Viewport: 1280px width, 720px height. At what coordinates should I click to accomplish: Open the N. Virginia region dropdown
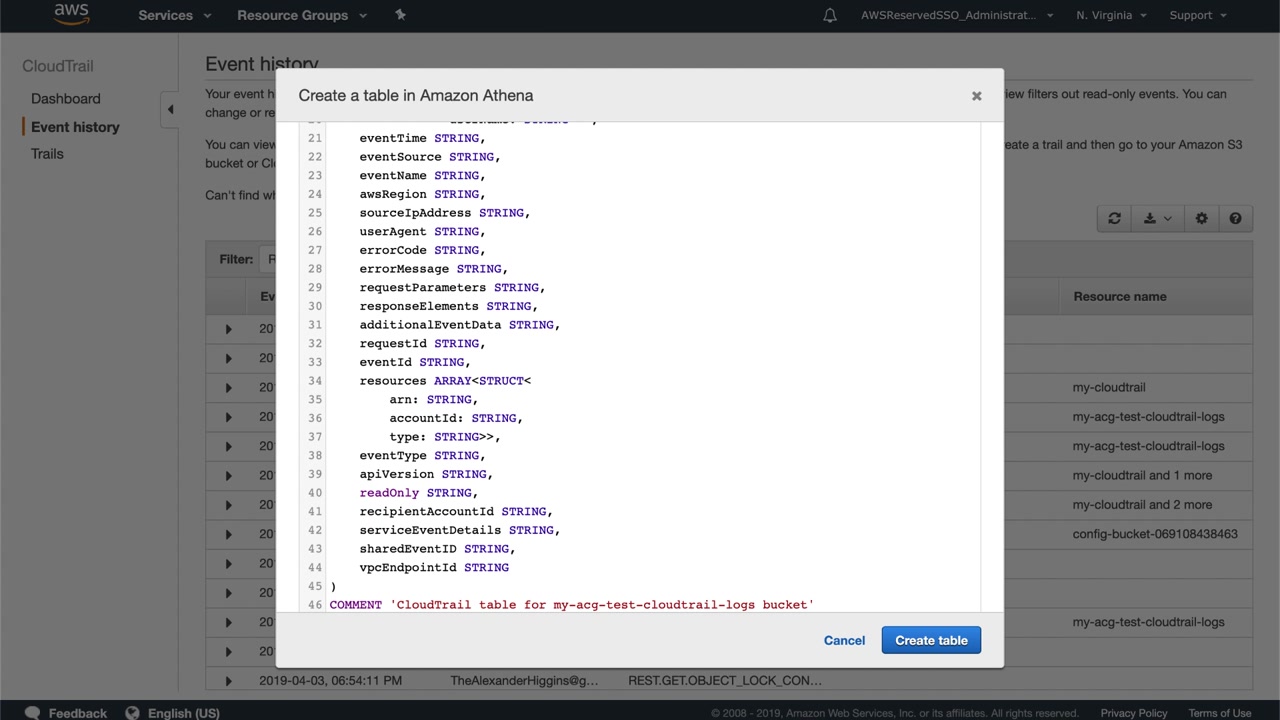[x=1111, y=15]
